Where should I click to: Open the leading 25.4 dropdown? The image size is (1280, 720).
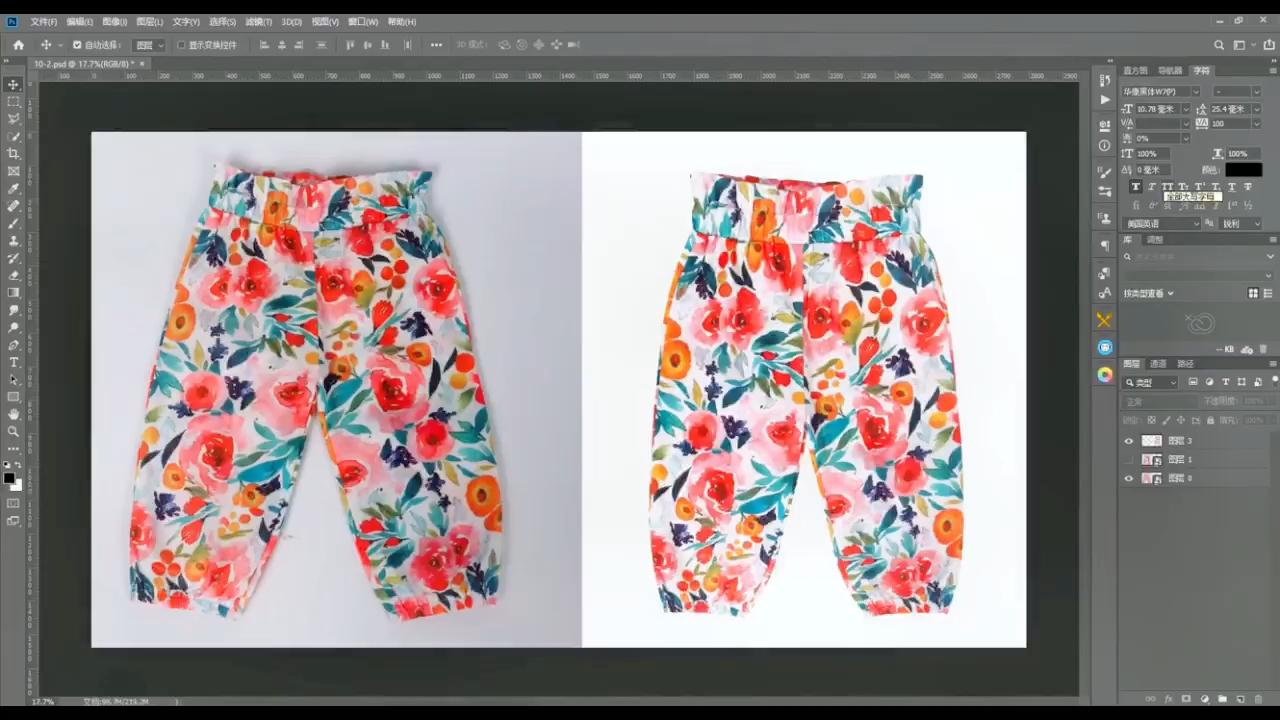[1256, 109]
